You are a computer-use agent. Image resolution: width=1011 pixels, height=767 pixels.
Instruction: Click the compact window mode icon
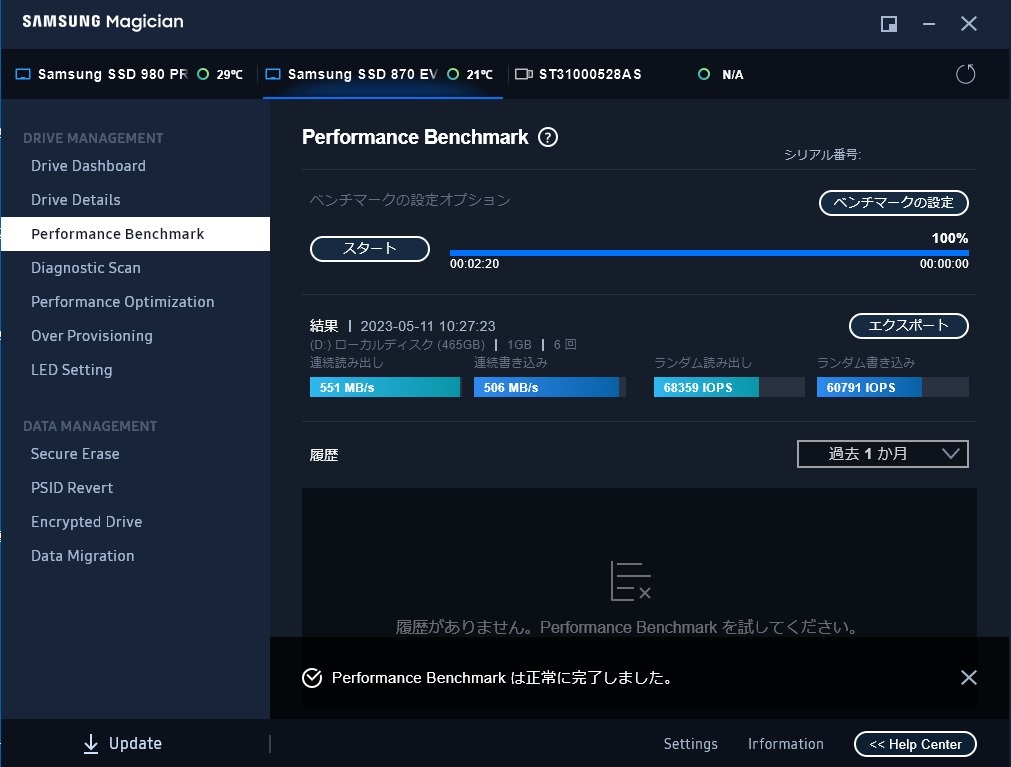coord(888,24)
